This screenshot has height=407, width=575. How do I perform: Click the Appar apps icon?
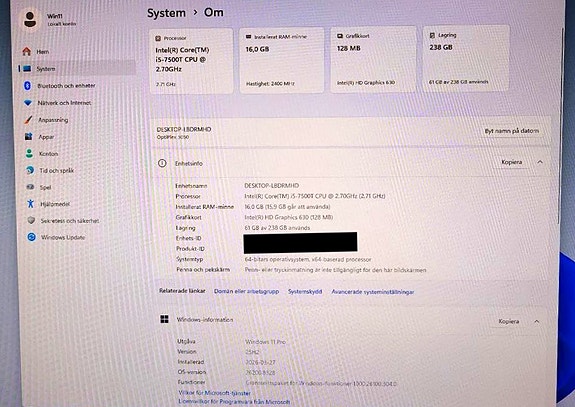29,137
